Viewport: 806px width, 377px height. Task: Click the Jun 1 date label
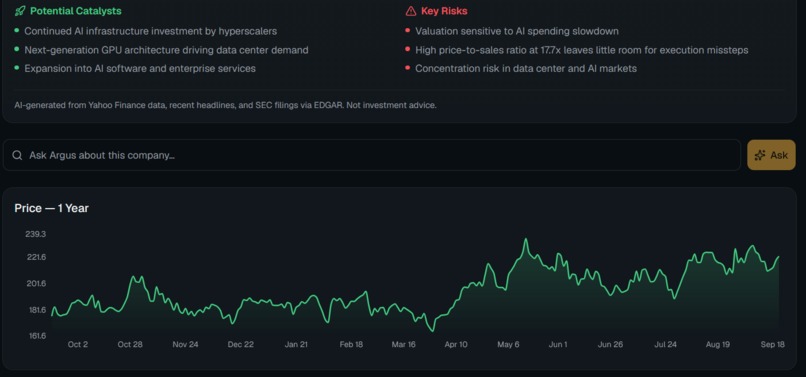pos(558,345)
